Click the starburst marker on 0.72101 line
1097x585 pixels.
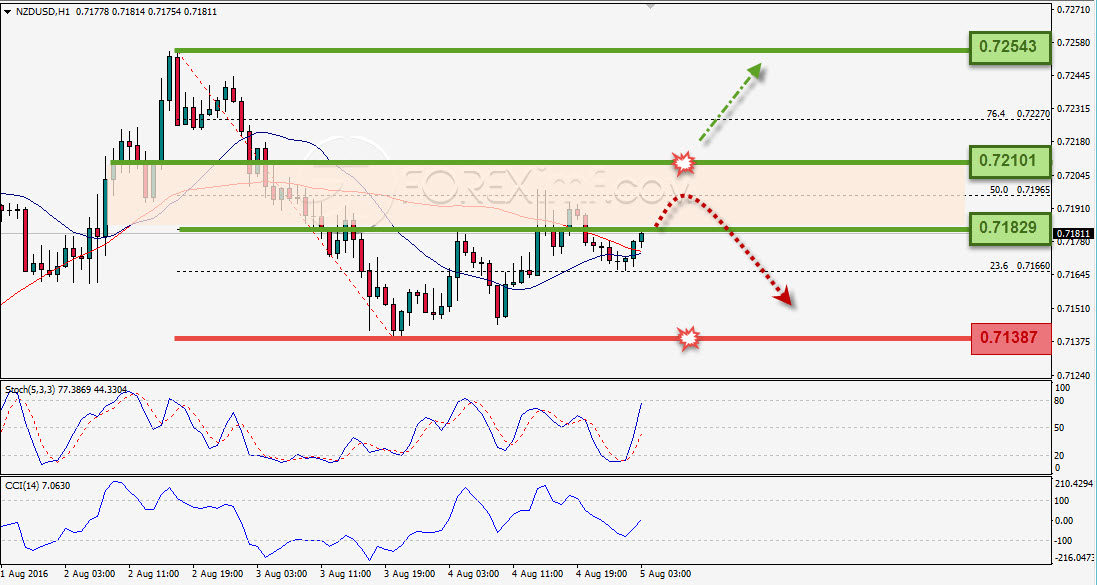point(684,163)
